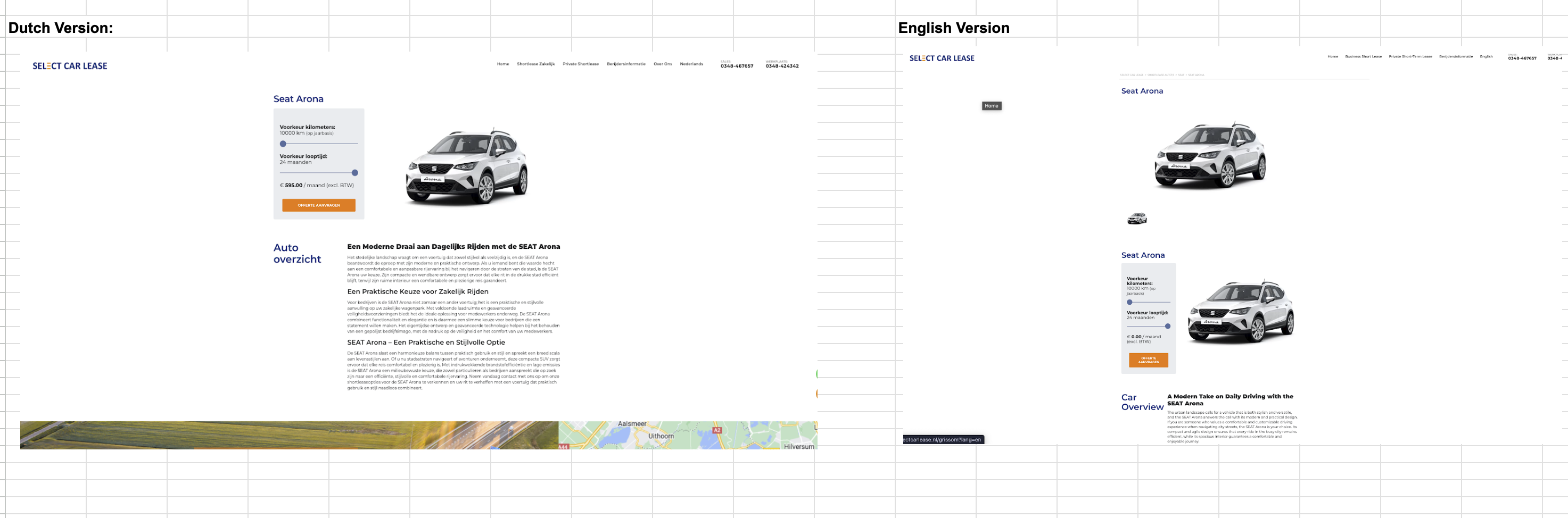The image size is (1568, 518).
Task: Click the Seat Arona heading in the Dutch version
Action: (x=298, y=99)
